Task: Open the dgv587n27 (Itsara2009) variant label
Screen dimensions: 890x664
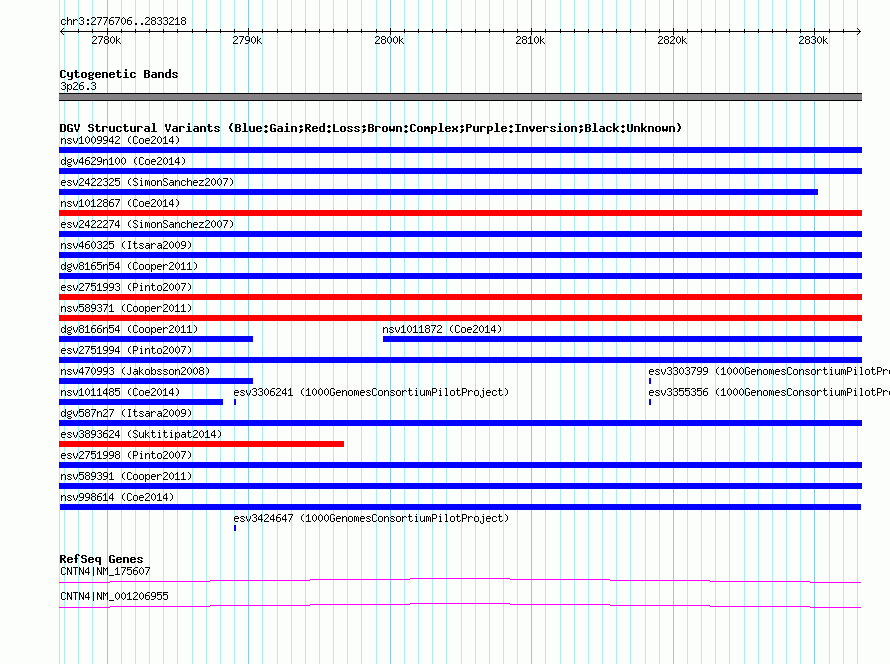Action: 126,413
